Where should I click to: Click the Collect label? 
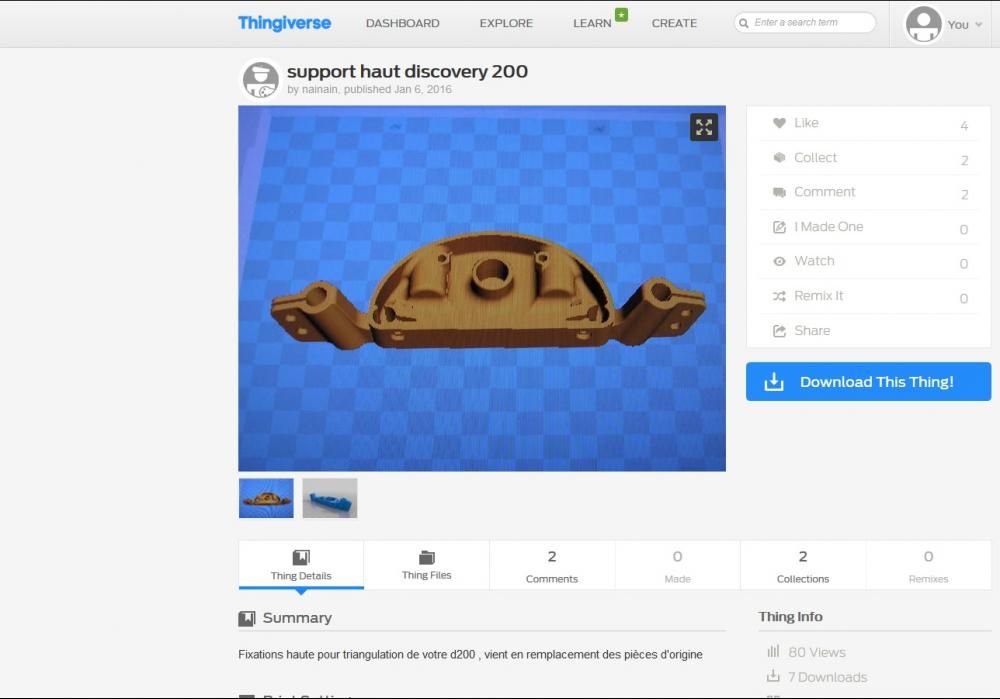(815, 158)
